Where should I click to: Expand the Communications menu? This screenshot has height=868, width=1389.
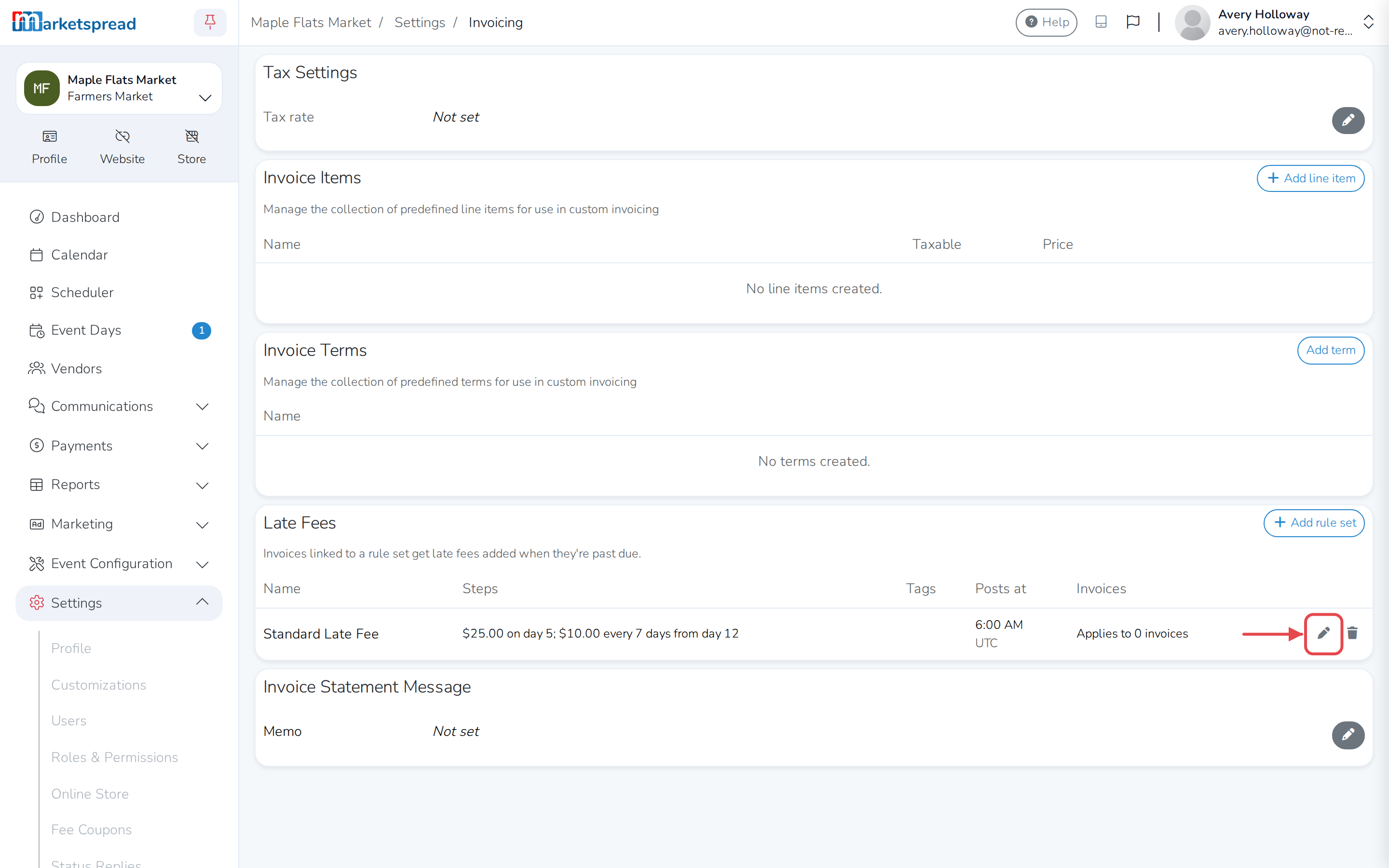[119, 407]
